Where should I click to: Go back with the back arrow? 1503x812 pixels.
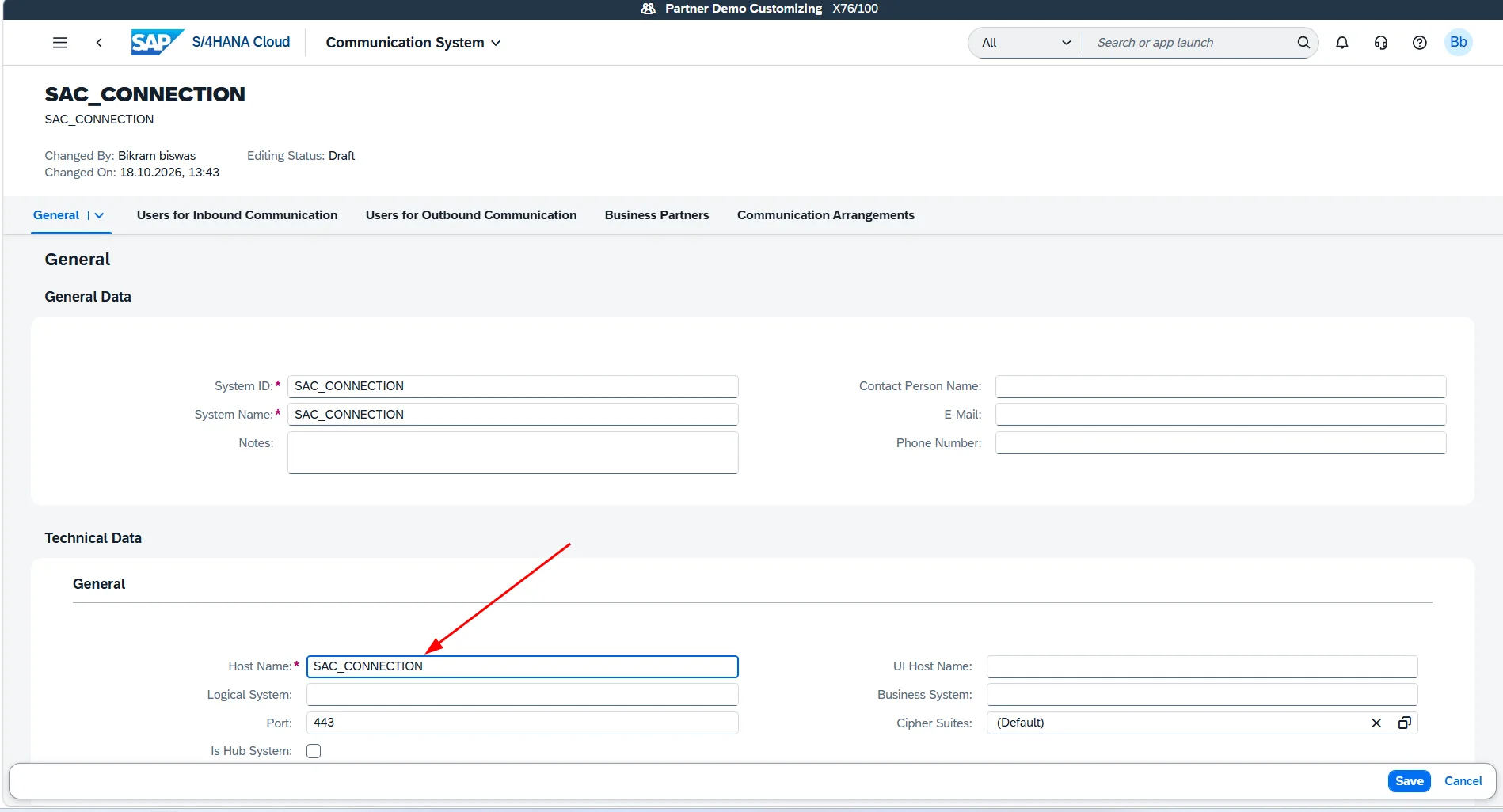tap(99, 43)
